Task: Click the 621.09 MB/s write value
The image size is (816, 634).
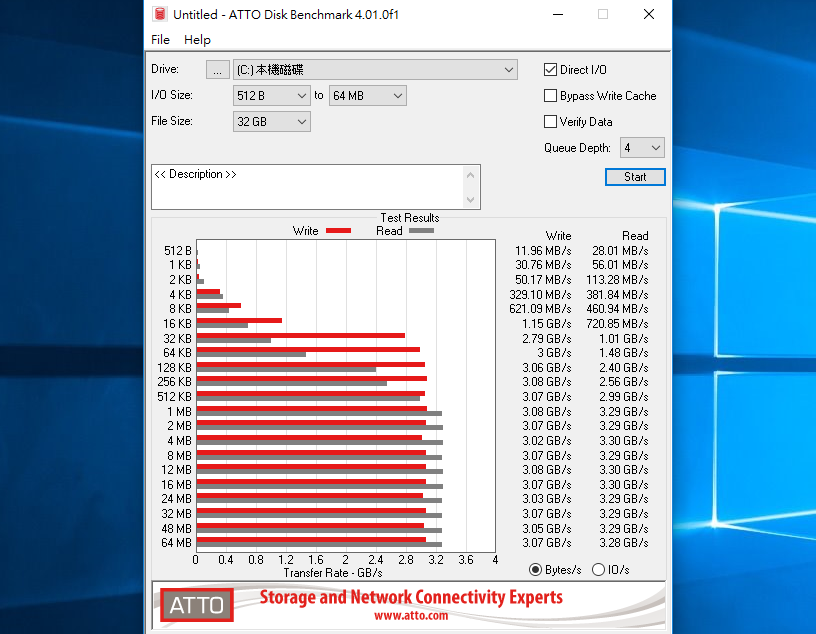Action: 540,309
